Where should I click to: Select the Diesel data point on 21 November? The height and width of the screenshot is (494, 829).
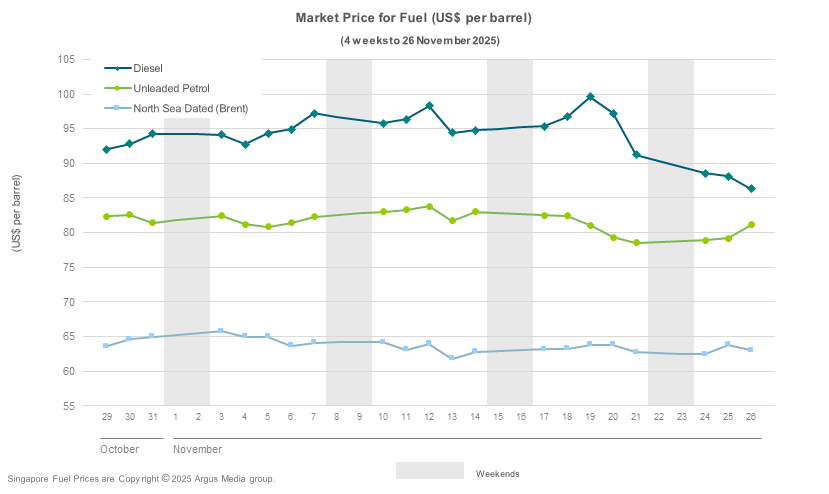(x=636, y=155)
